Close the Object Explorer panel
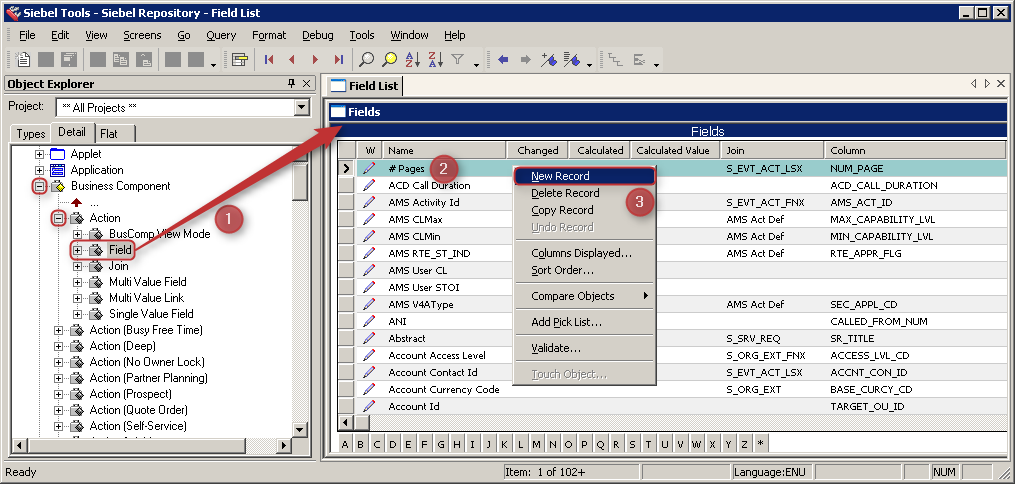The height and width of the screenshot is (484, 1015). (307, 83)
